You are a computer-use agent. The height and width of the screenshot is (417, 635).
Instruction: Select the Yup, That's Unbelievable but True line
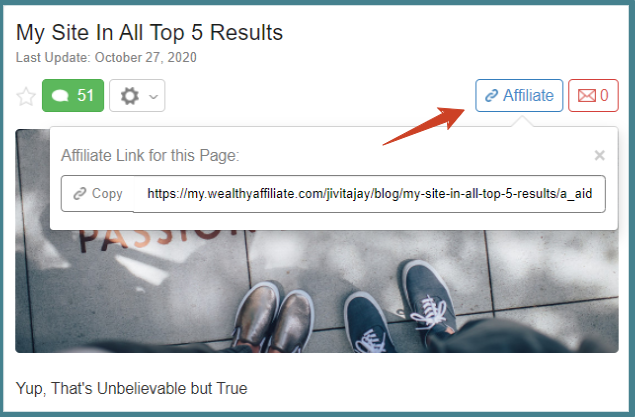tap(132, 389)
